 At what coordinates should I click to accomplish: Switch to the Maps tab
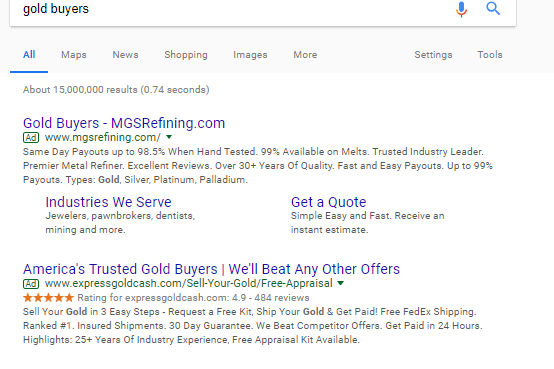pos(74,55)
